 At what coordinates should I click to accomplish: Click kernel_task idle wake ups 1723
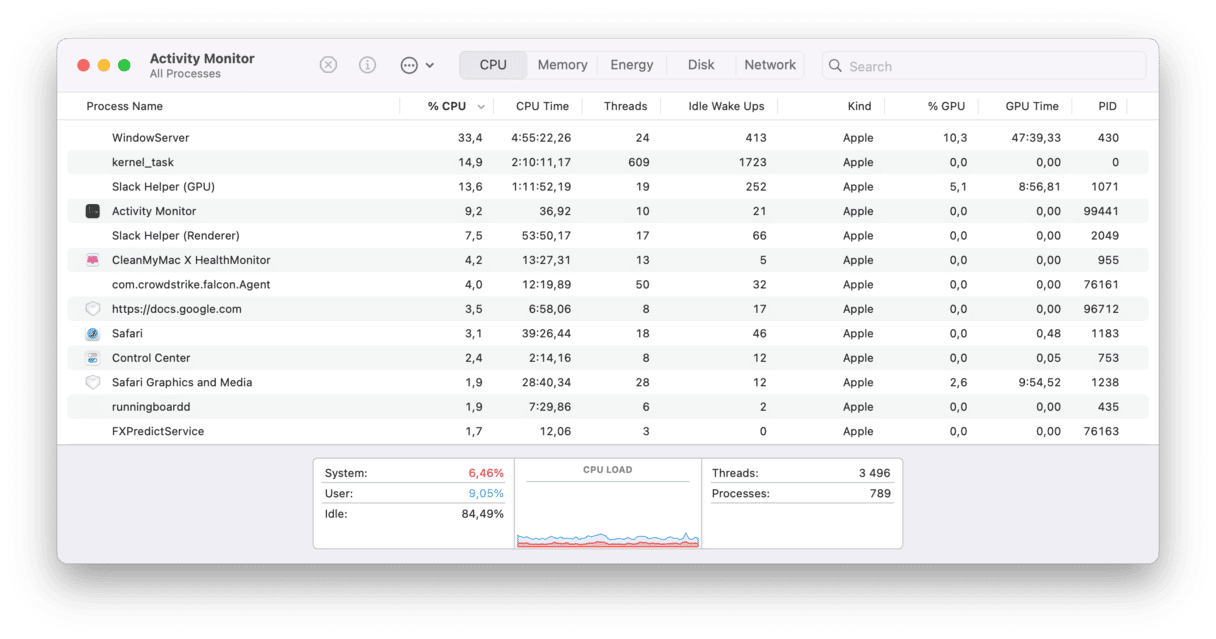coord(752,162)
